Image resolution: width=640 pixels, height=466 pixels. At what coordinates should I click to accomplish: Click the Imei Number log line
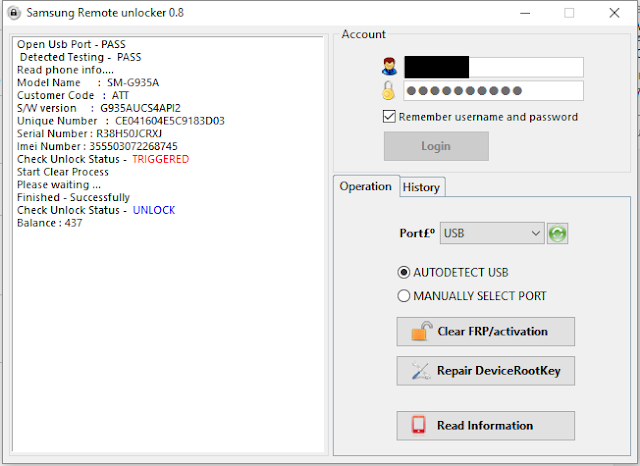pyautogui.click(x=97, y=146)
